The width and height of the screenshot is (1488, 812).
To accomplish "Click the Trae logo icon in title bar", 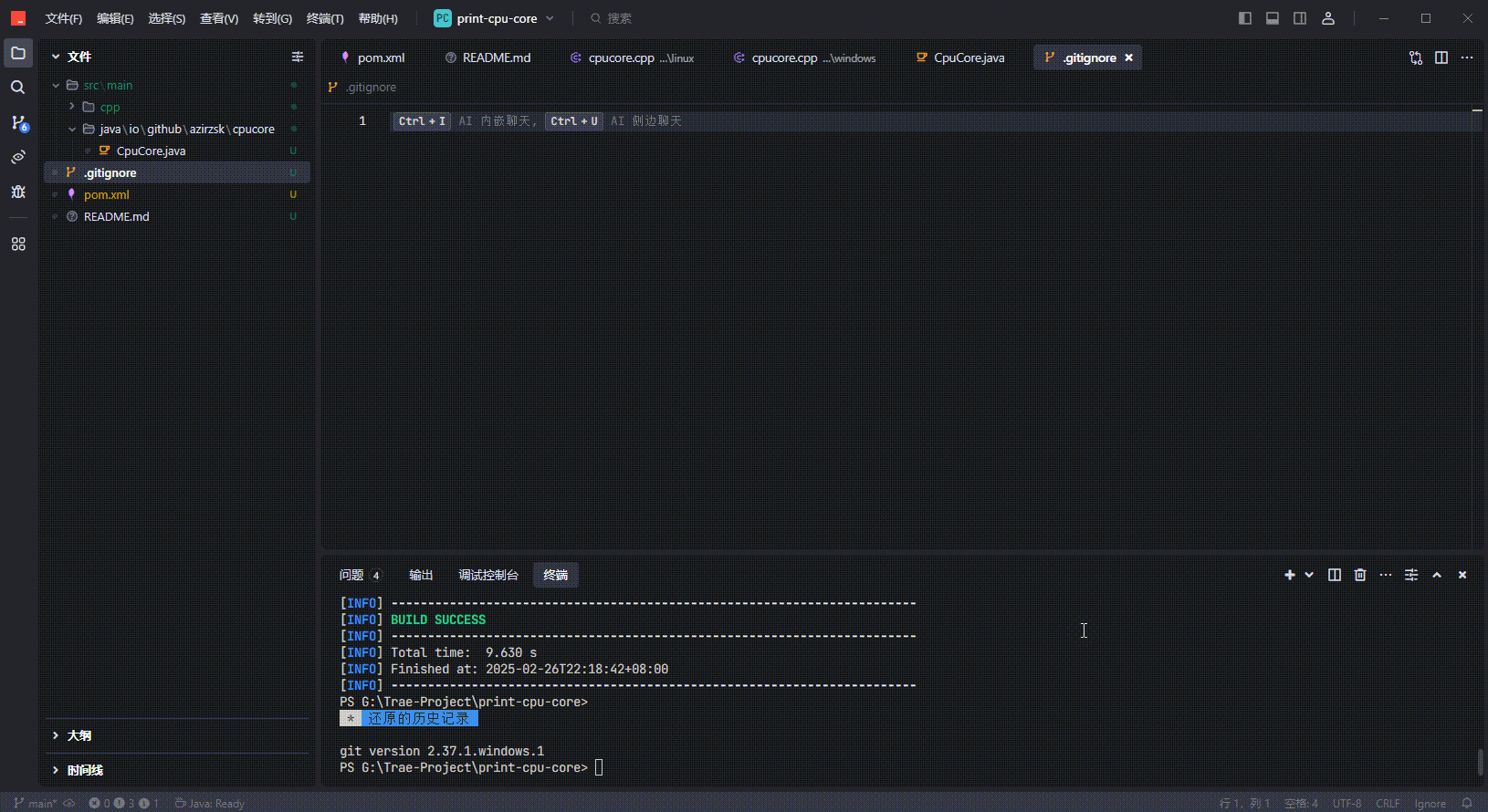I will coord(18,18).
